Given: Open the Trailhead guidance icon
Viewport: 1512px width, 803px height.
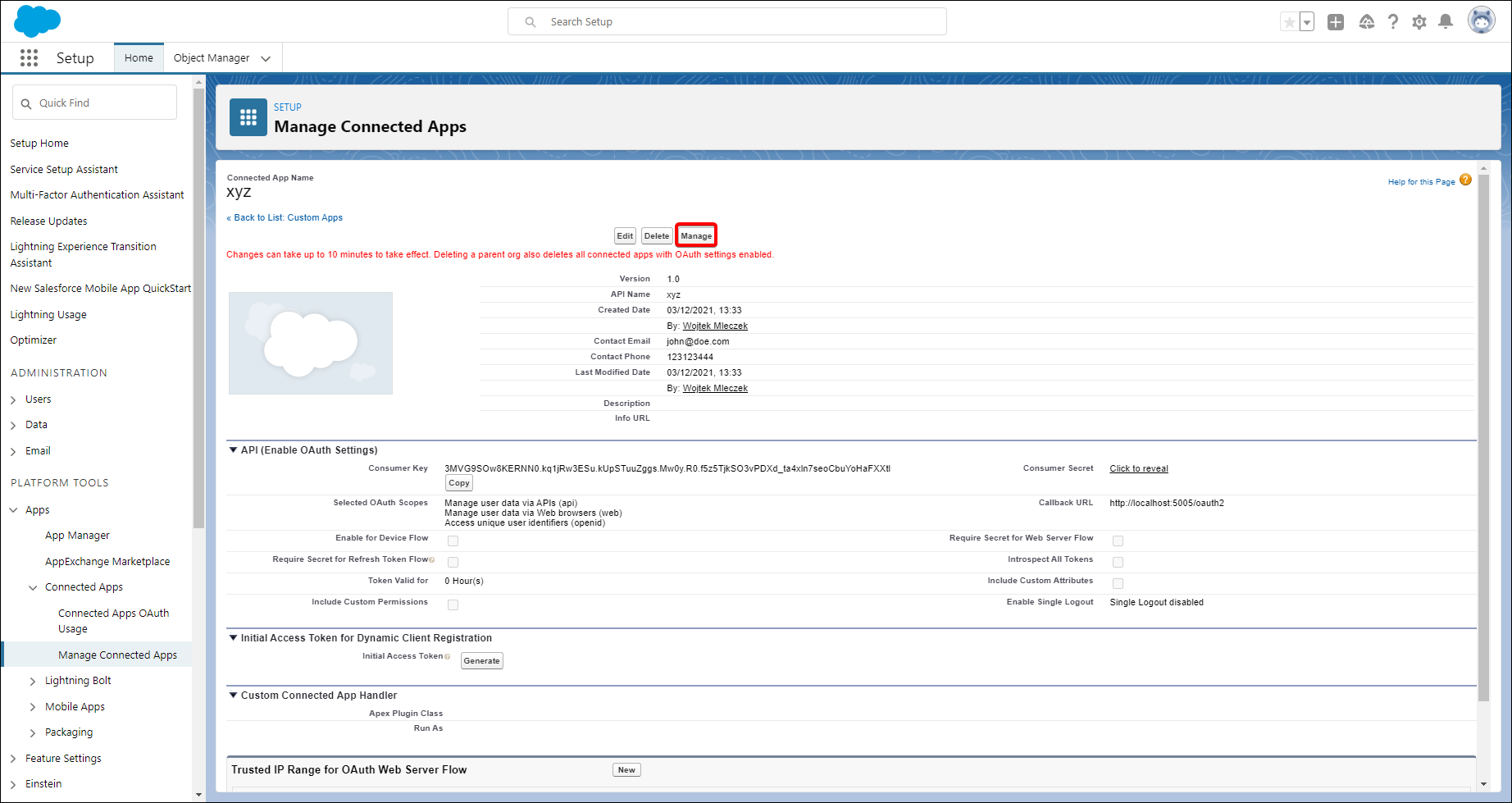Looking at the screenshot, I should 1366,22.
